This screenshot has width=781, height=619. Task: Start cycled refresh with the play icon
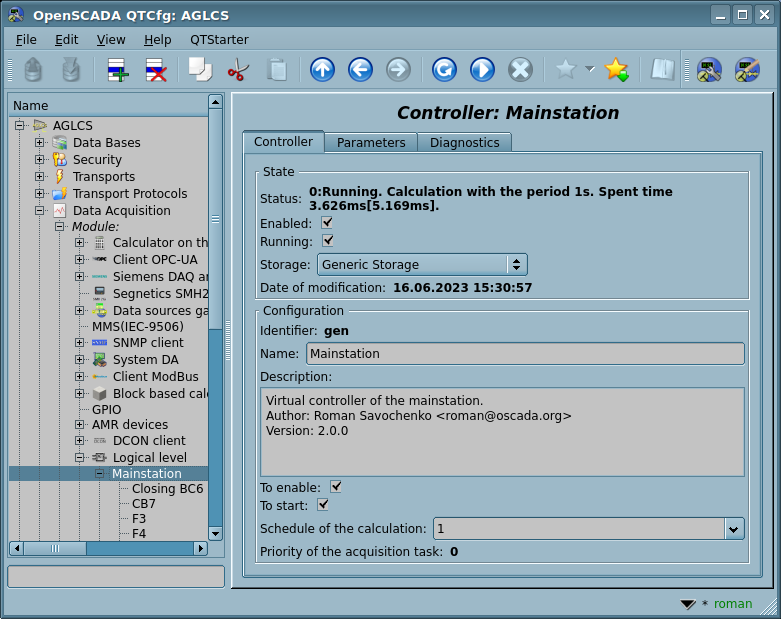click(x=482, y=70)
